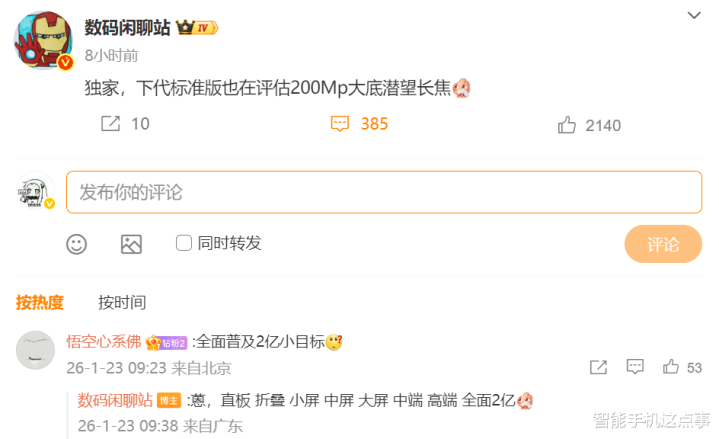This screenshot has width=719, height=439.
Task: Reply to 悟空心系佛's comment via bubble icon
Action: 635,367
